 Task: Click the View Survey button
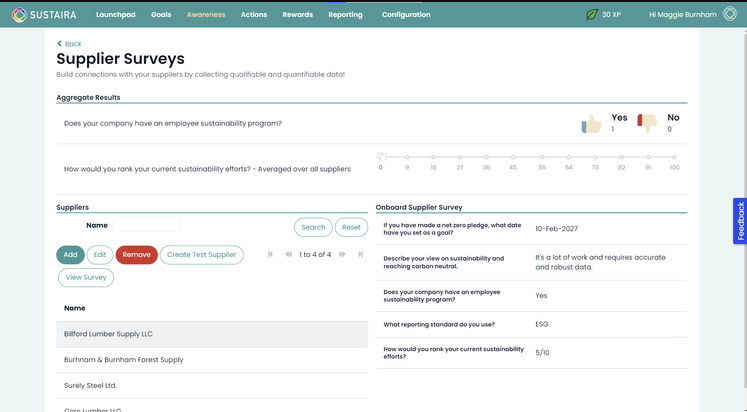(86, 277)
